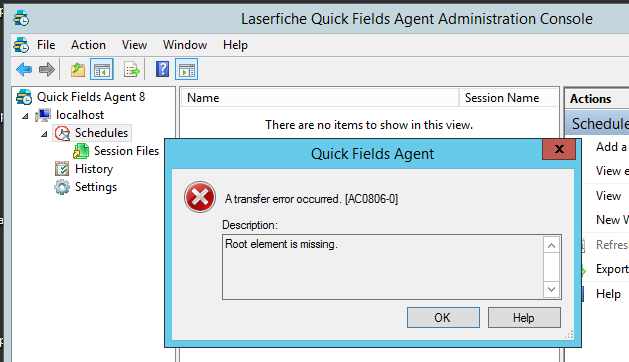Select the Session Files tree node
Screen dimensions: 629x362
point(126,151)
